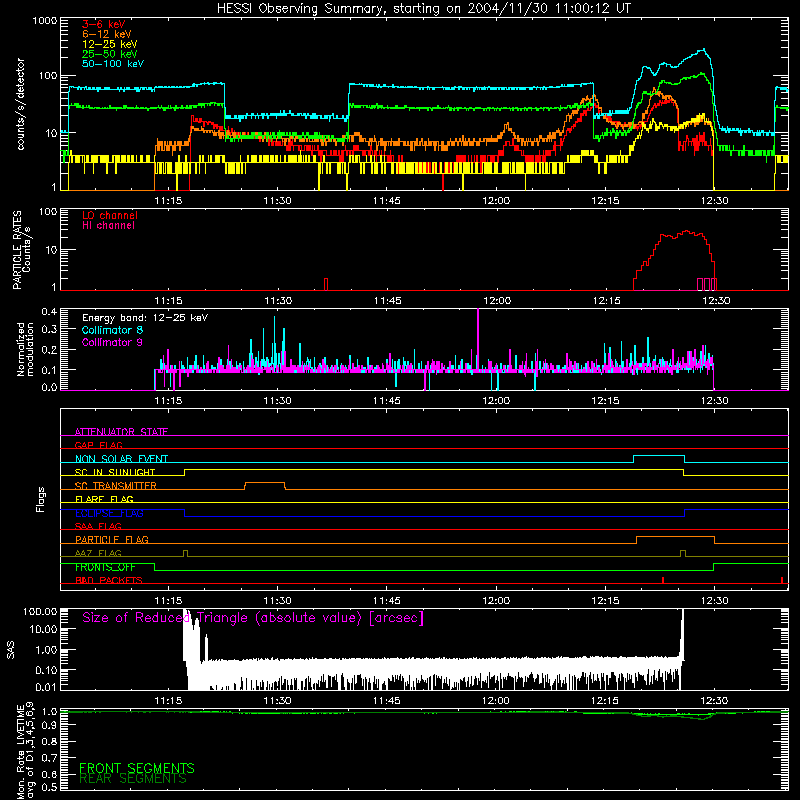Click the ATTENUATOR STATE flag label
Screen dimensions: 800x800
point(121,432)
